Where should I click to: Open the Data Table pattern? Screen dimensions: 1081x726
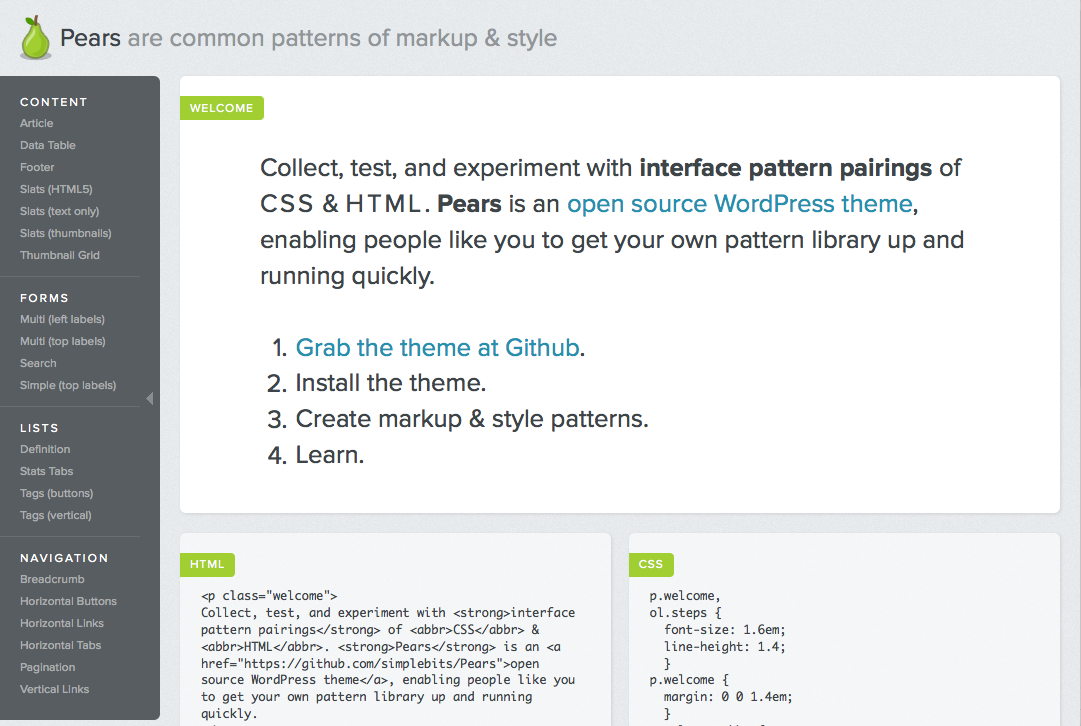pos(48,145)
